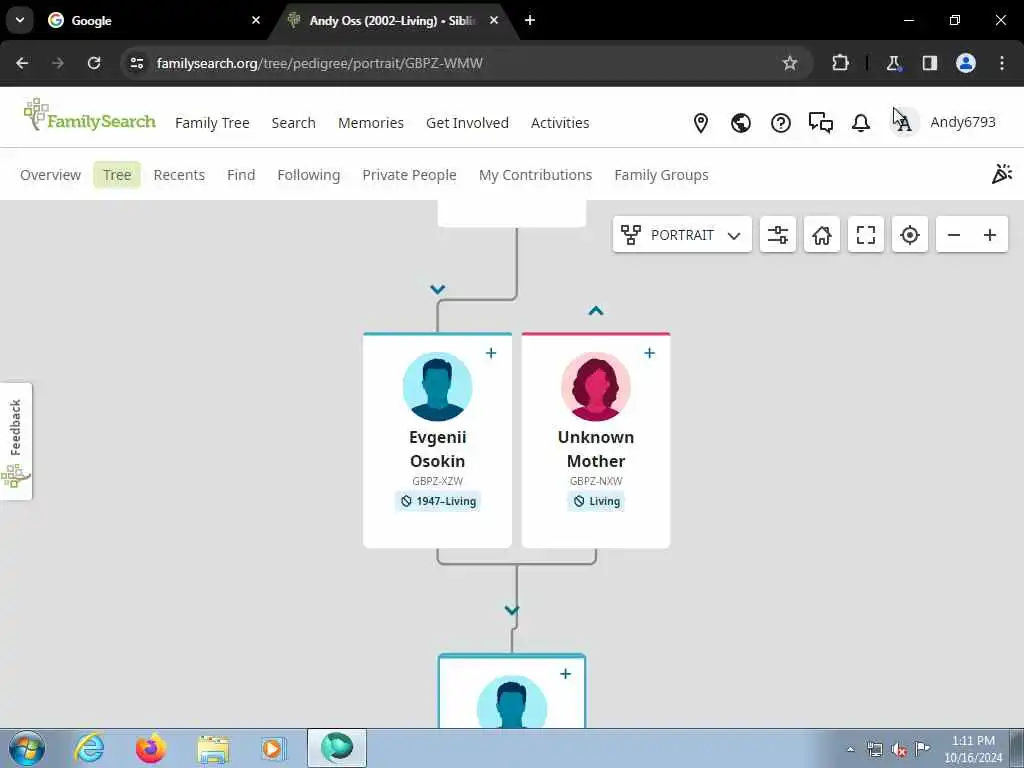Collapse children chevron below the couple
This screenshot has height=768, width=1024.
511,610
